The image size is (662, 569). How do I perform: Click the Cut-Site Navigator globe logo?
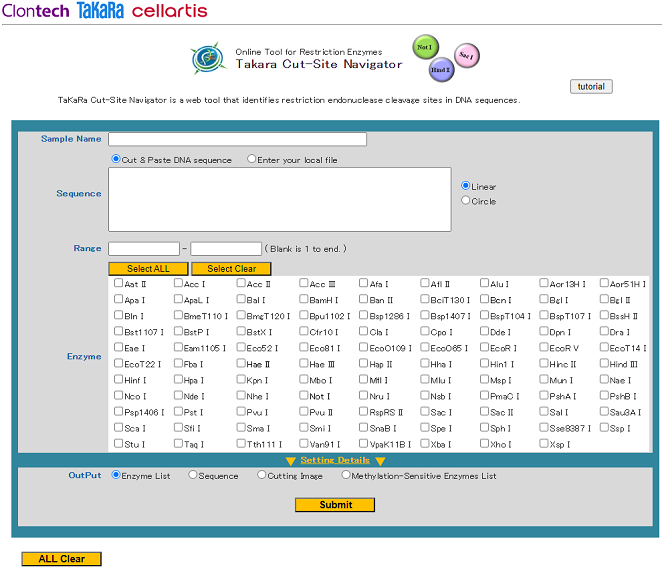(208, 59)
